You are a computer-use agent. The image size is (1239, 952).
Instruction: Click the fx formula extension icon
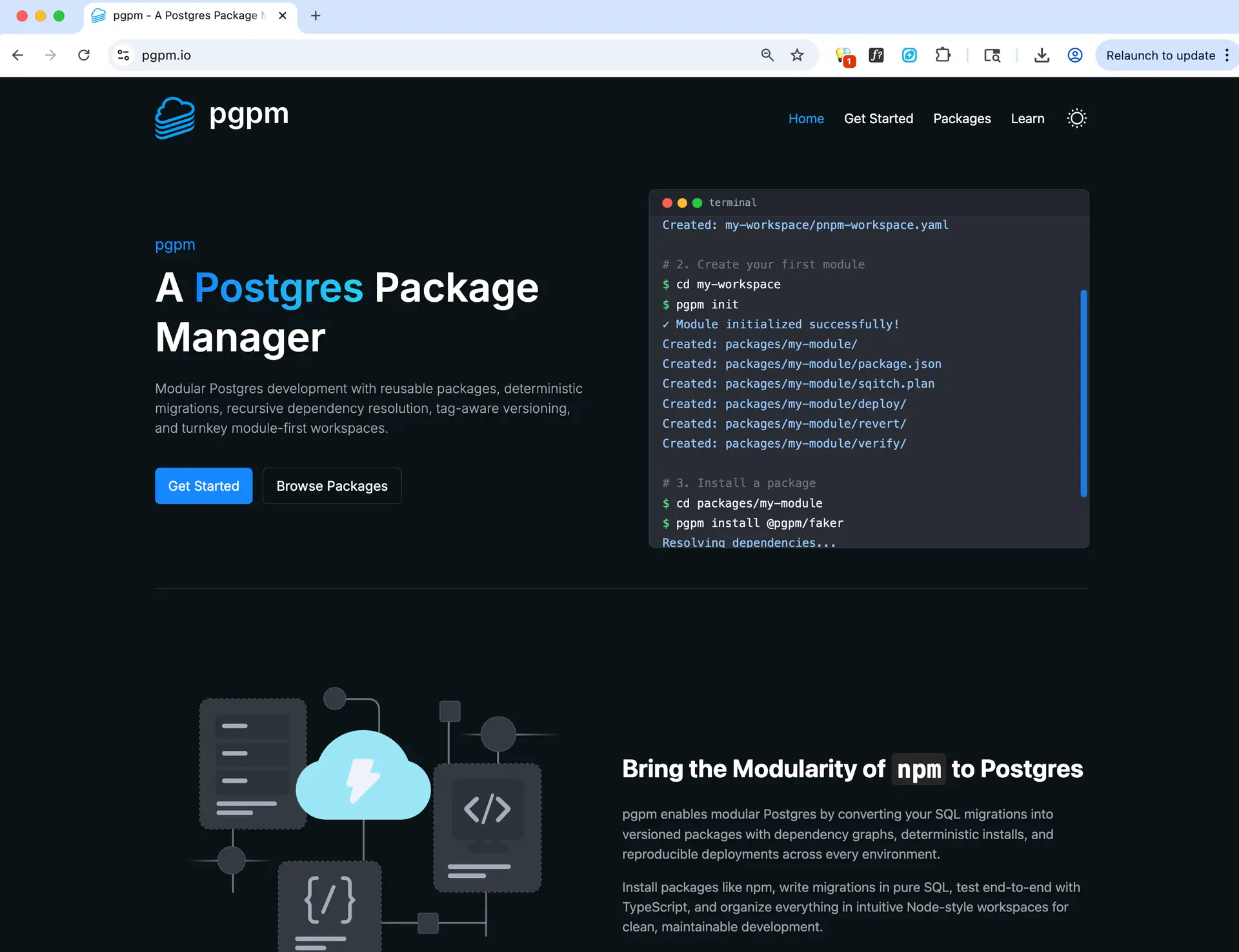876,55
